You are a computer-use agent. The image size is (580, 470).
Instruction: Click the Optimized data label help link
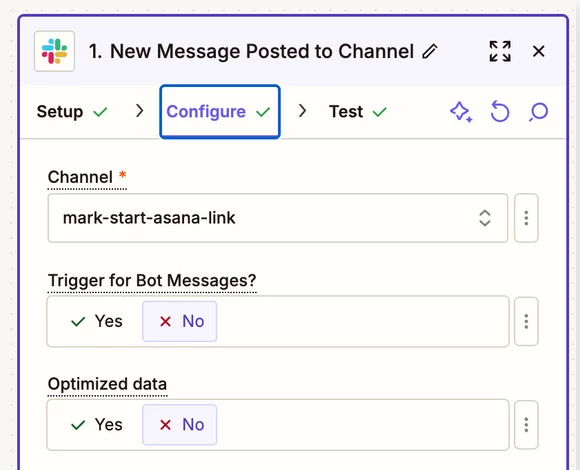(107, 384)
